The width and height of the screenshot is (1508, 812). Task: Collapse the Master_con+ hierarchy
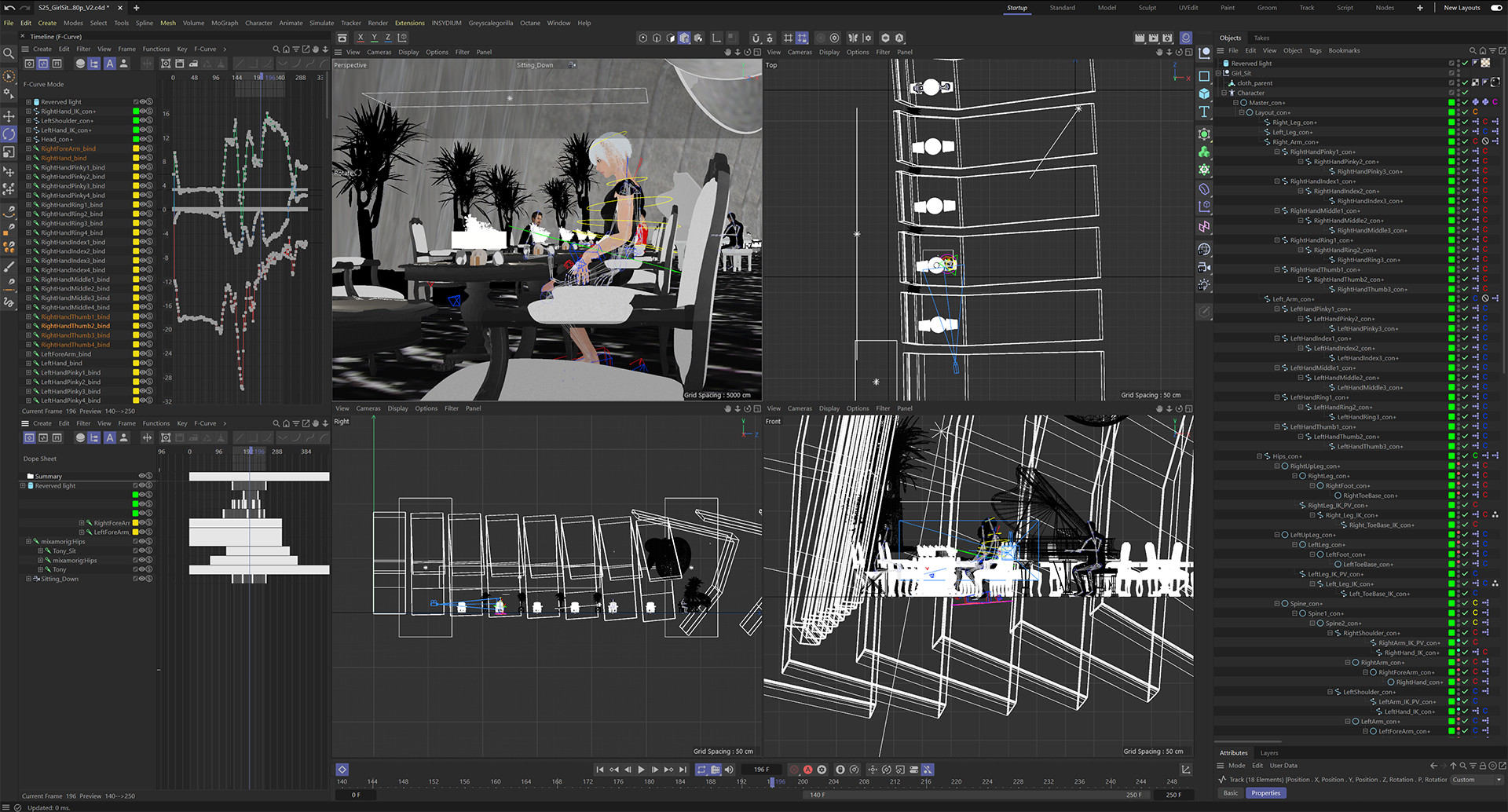[1235, 102]
